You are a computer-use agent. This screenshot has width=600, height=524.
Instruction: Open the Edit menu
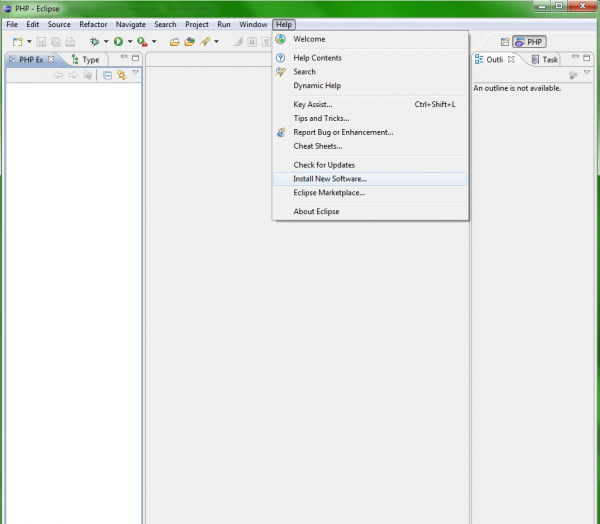33,24
